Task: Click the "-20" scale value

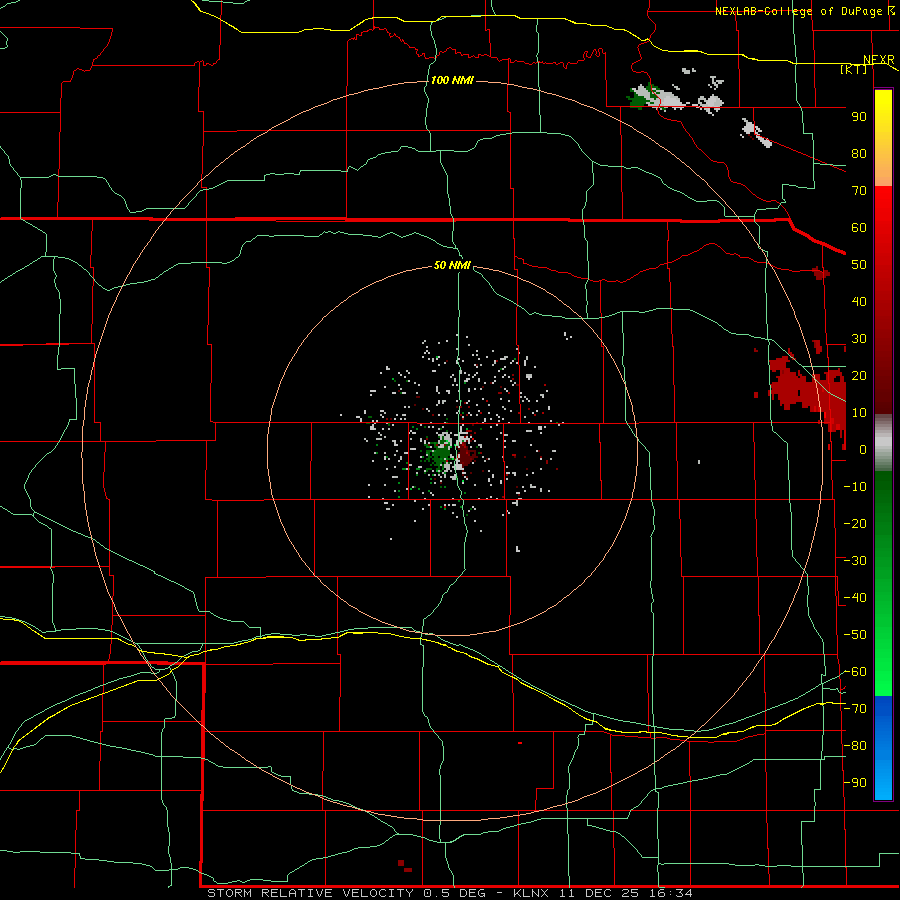Action: click(x=855, y=524)
